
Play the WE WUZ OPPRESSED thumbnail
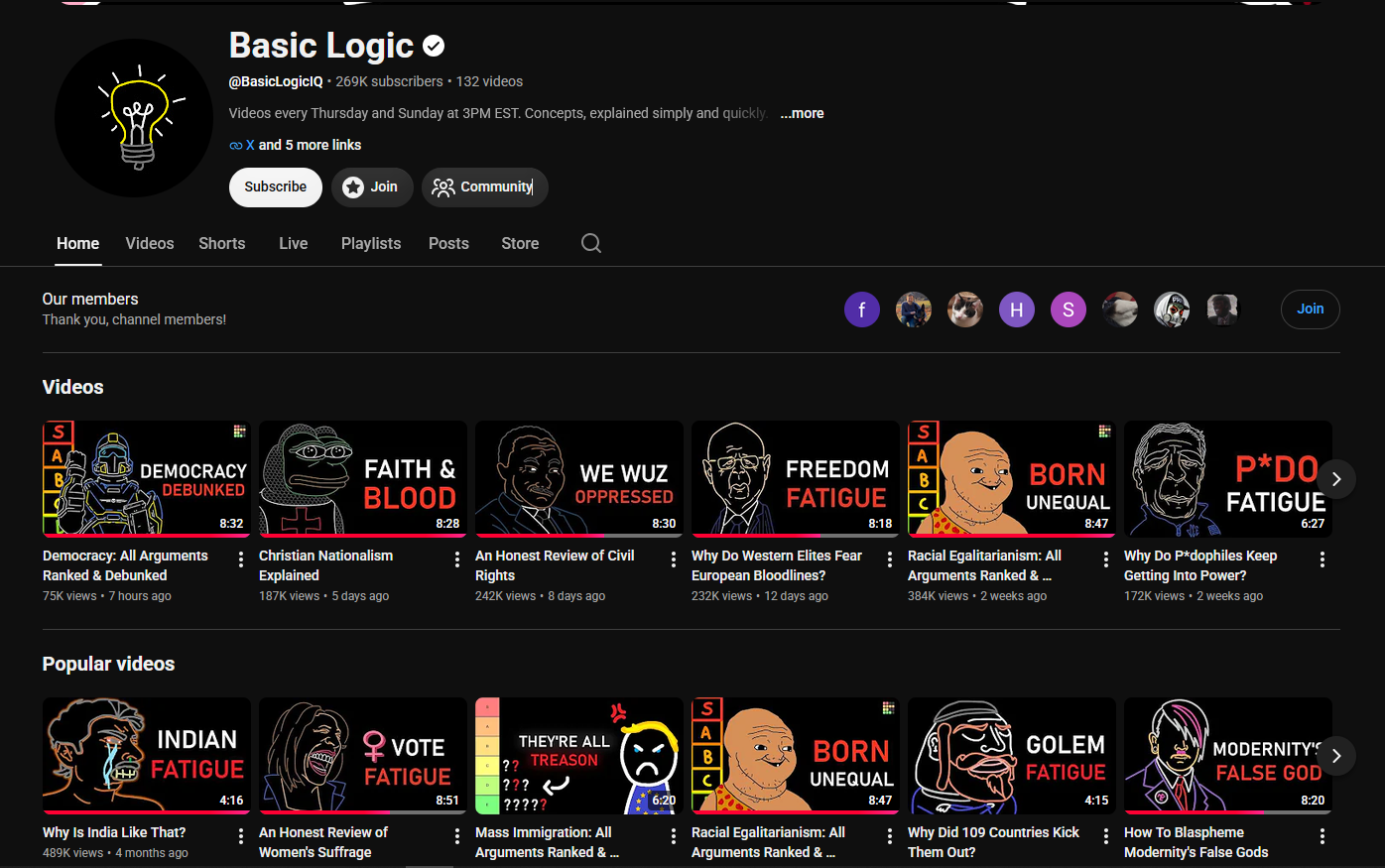(579, 478)
